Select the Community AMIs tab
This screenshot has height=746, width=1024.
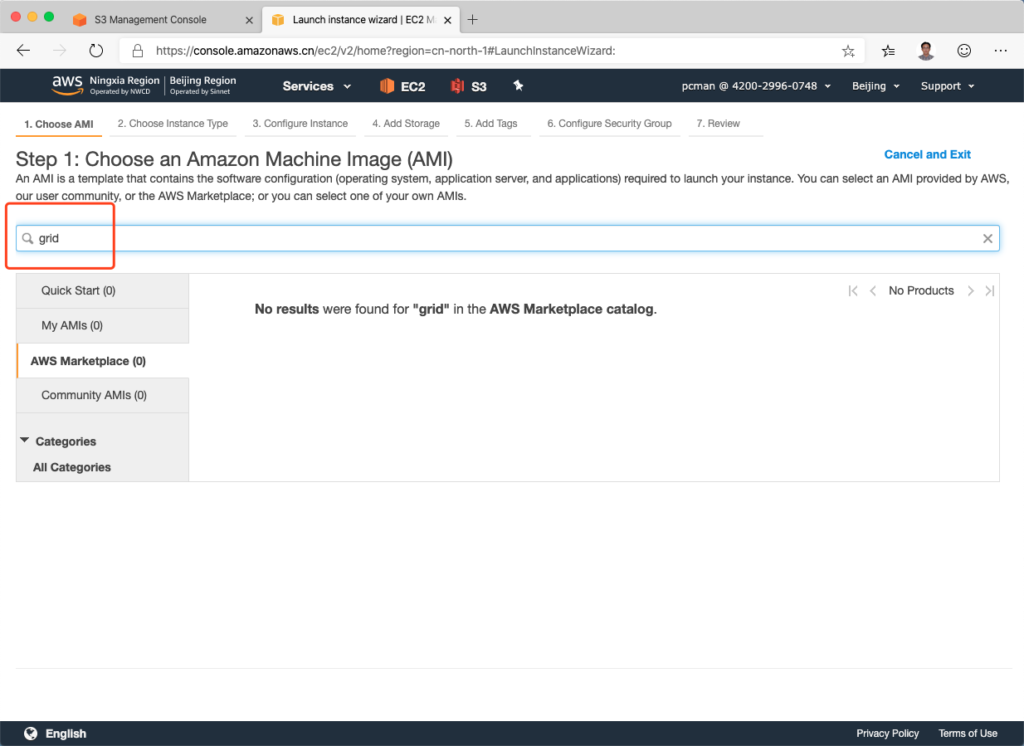point(94,395)
